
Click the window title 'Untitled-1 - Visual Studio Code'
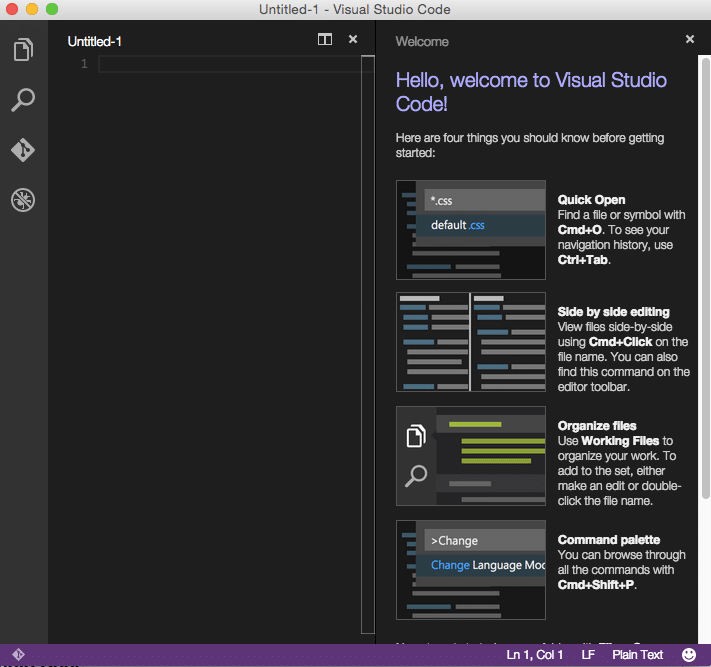coord(355,10)
